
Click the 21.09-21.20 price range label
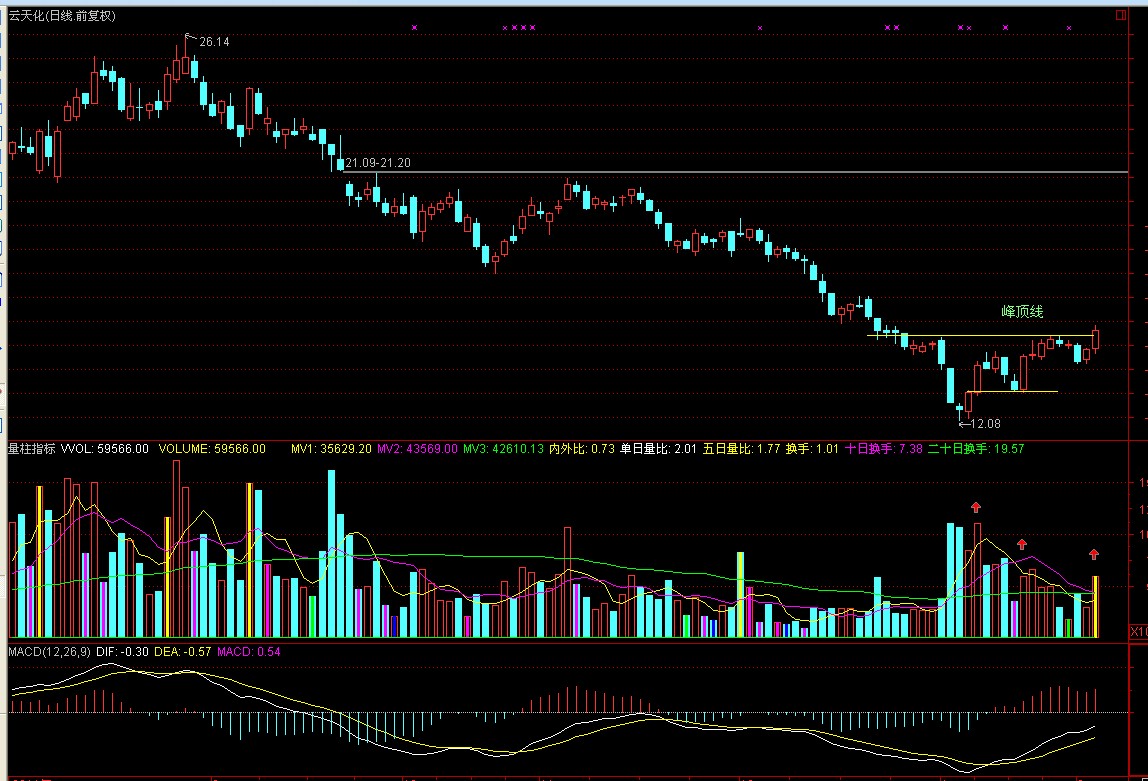click(377, 162)
